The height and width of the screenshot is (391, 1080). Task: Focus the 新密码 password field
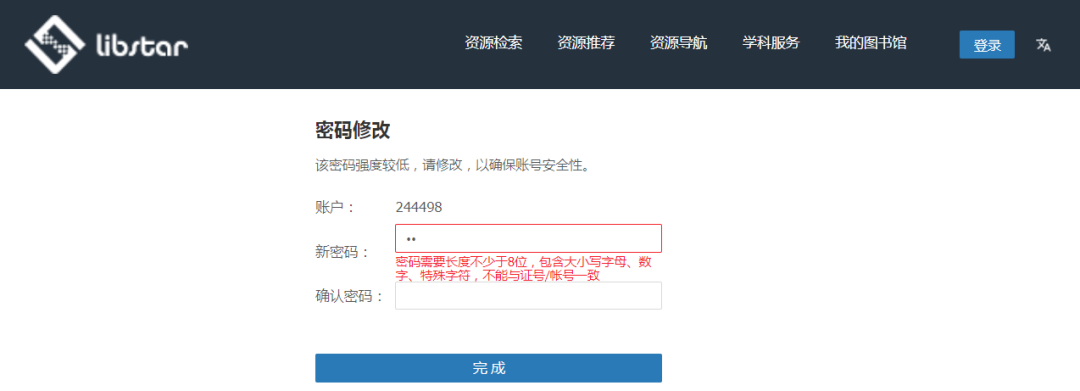click(528, 238)
